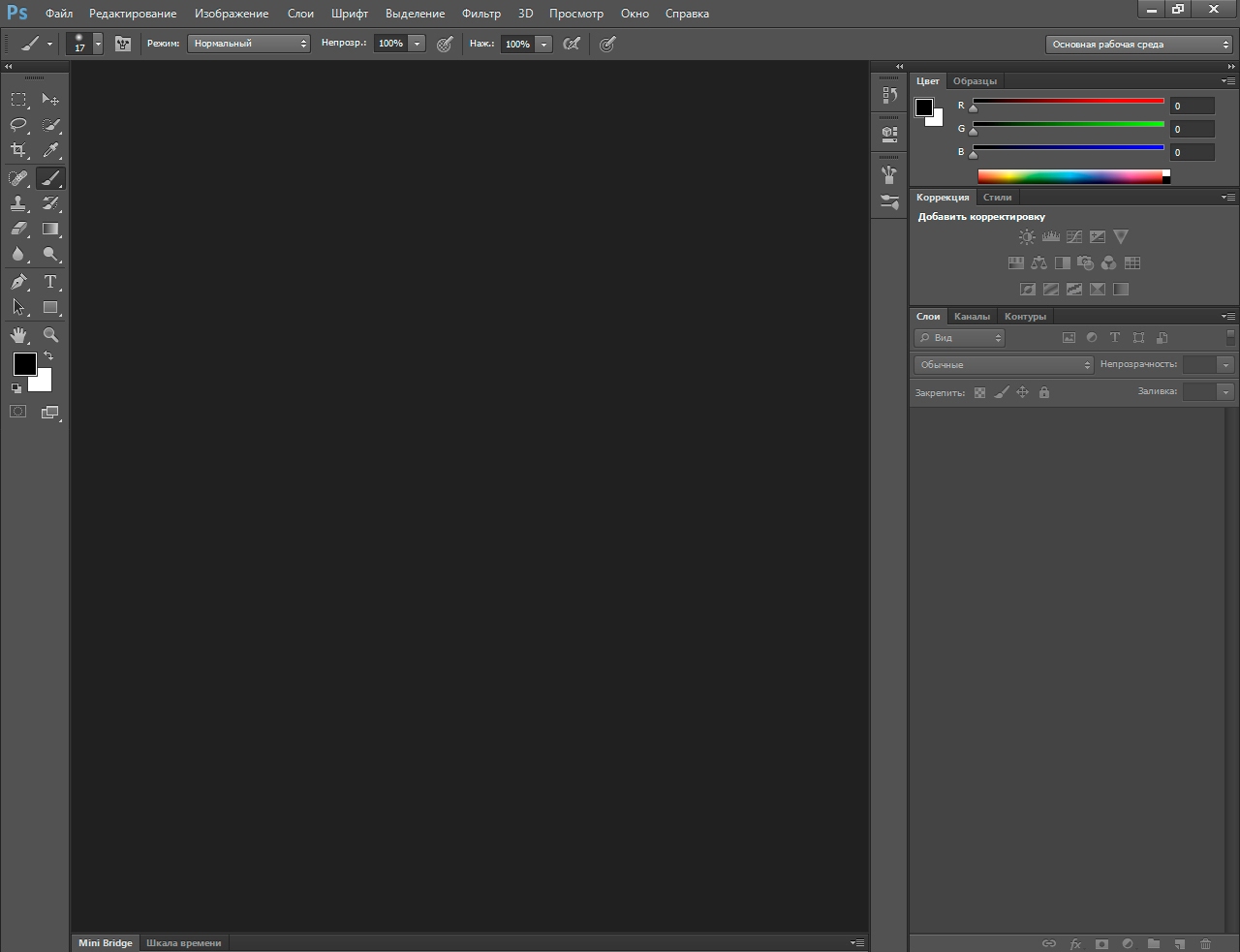Select the Lasso tool
1240x952 pixels.
tap(18, 124)
